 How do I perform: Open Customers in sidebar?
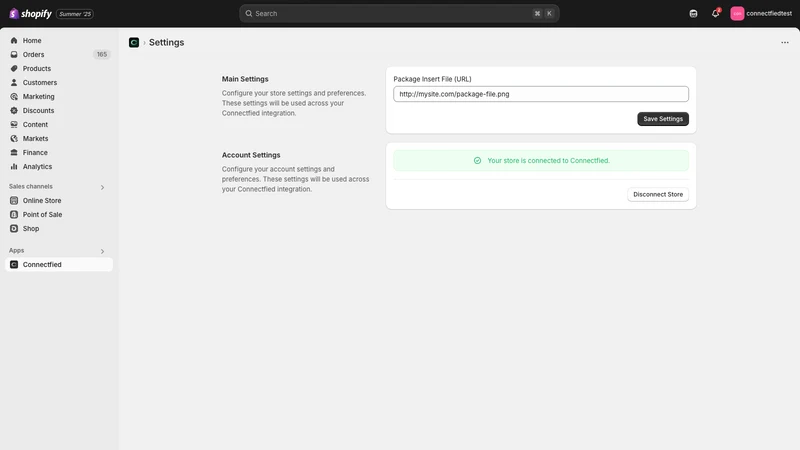point(40,83)
